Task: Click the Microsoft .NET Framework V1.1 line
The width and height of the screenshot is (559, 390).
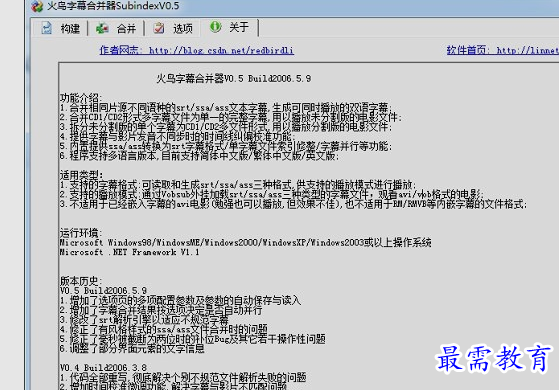Action: 129,252
